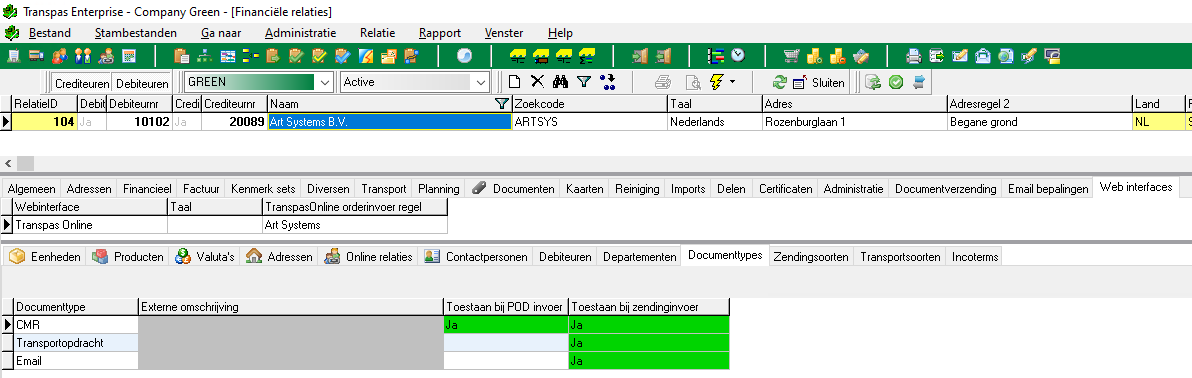This screenshot has height=378, width=1192.
Task: Click the Sluiten button
Action: [820, 82]
